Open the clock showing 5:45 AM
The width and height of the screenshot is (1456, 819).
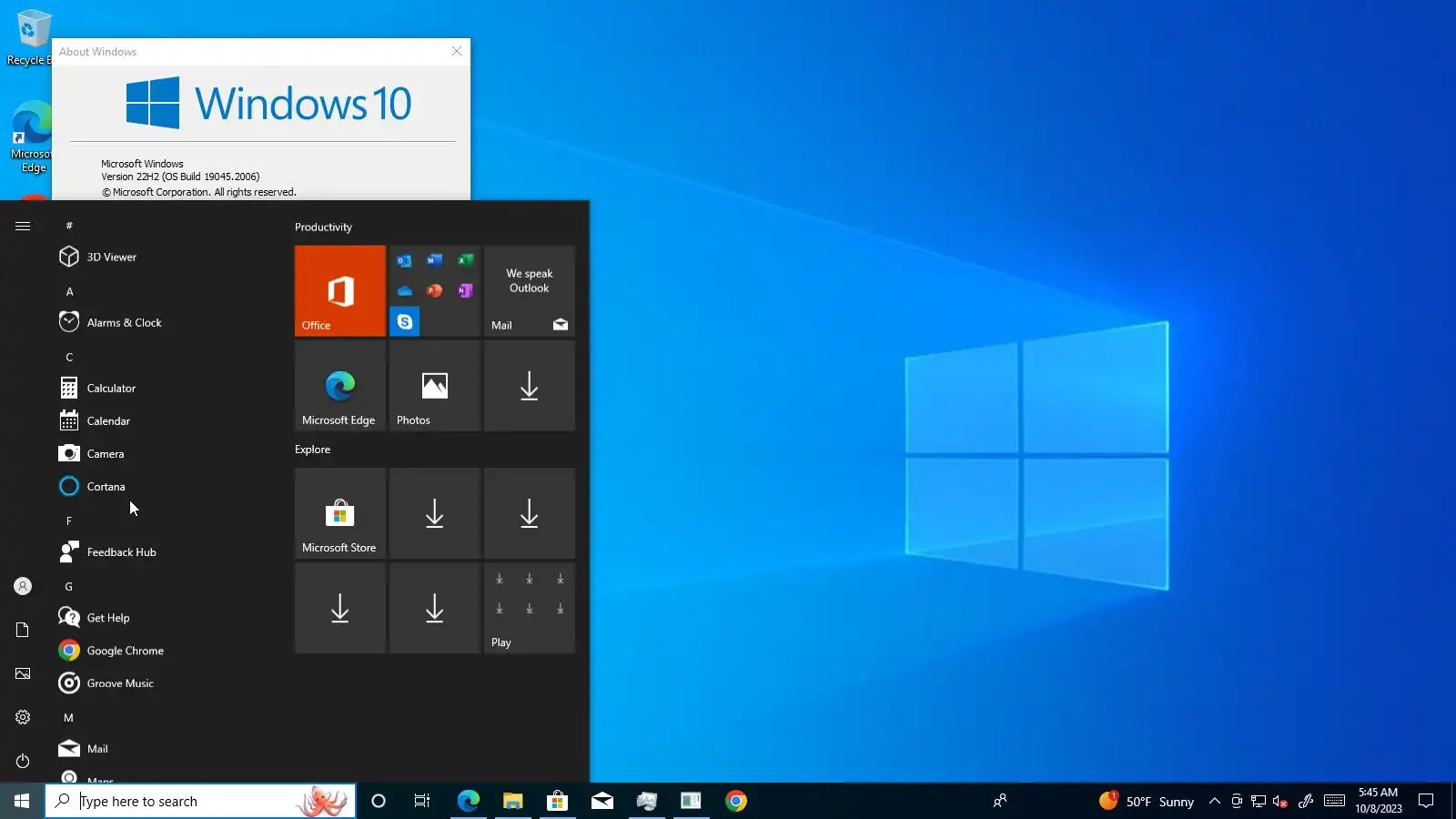1378,801
